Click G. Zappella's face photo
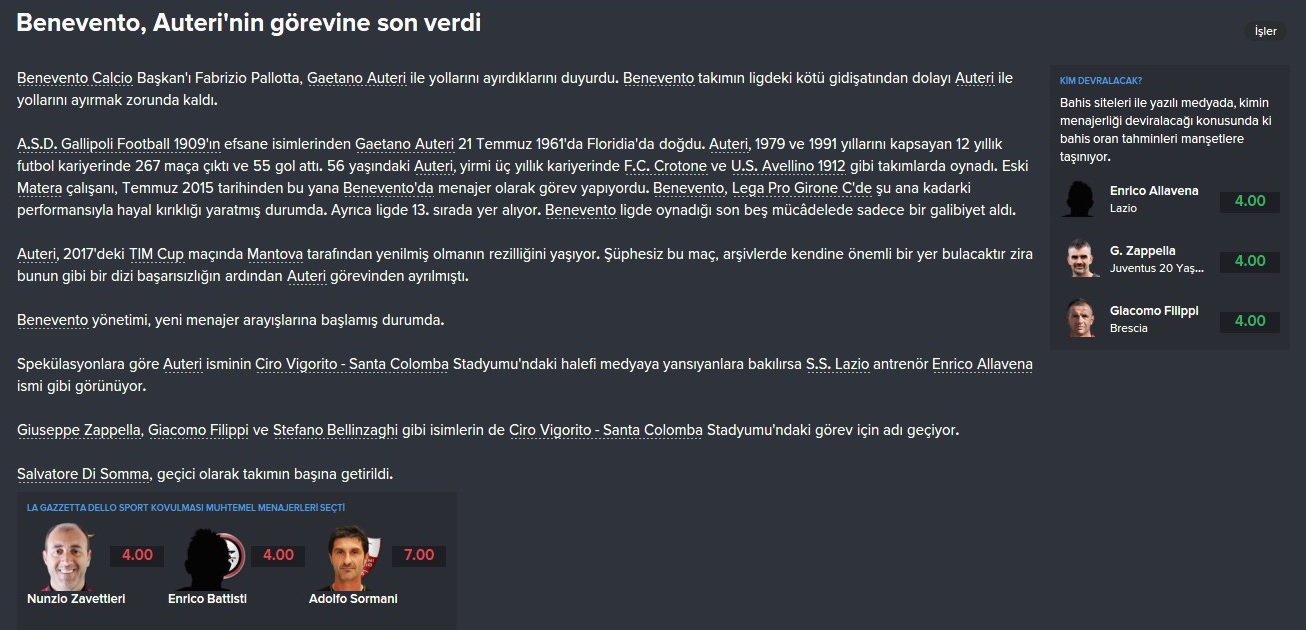1306x630 pixels. [1082, 259]
